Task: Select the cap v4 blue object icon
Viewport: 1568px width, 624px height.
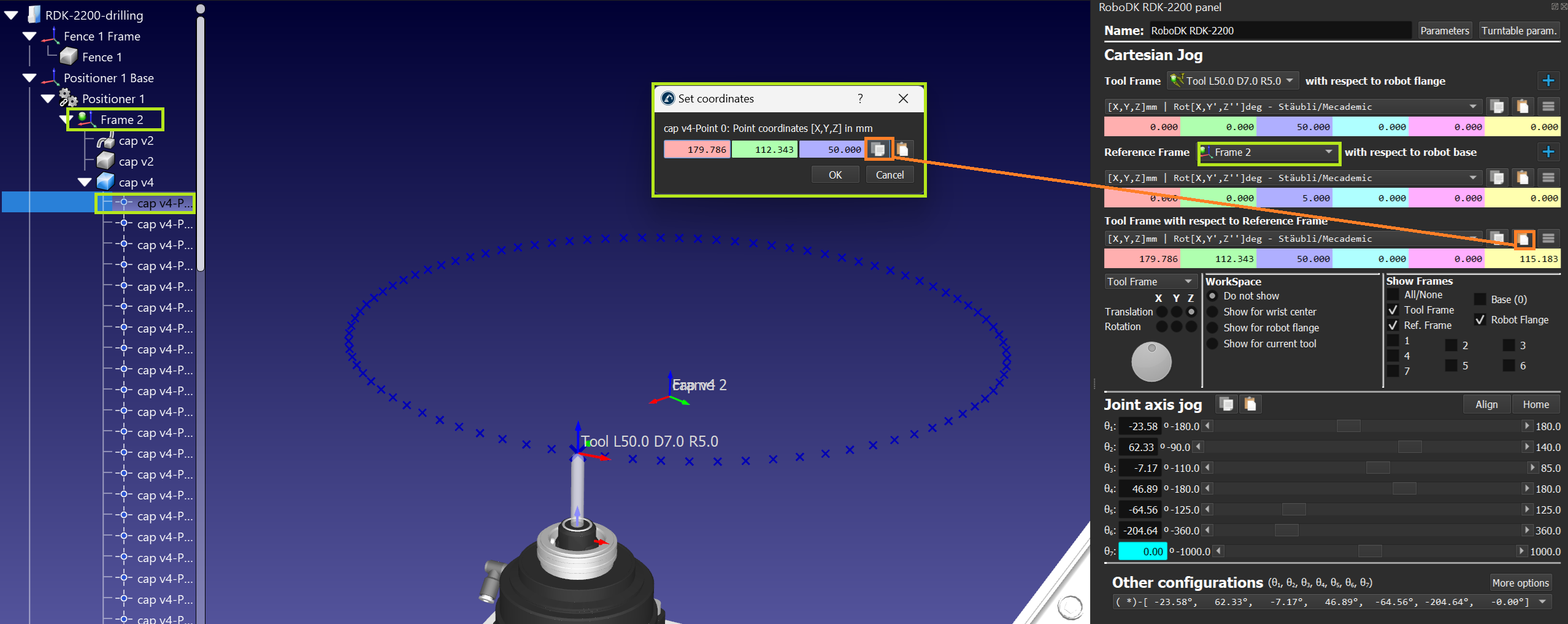Action: pos(106,182)
